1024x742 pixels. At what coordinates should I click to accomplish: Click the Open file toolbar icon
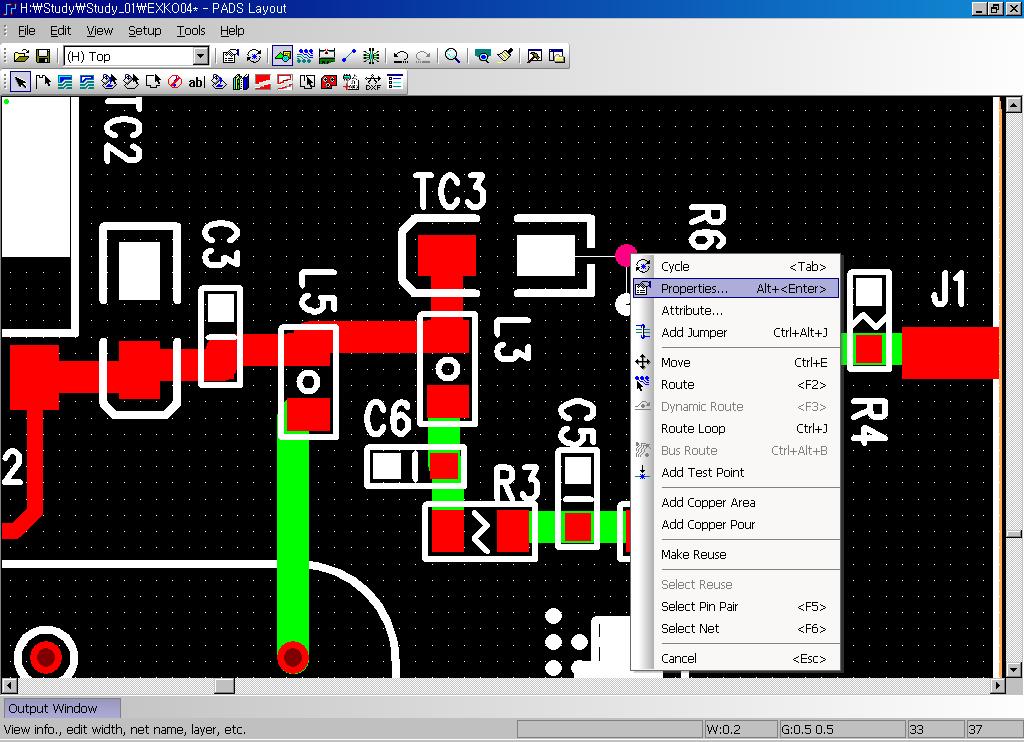point(22,56)
